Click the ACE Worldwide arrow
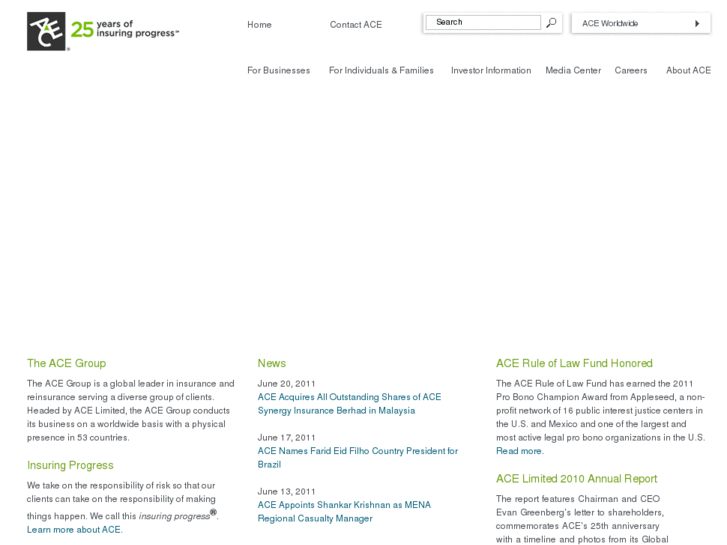The height and width of the screenshot is (545, 727). [697, 24]
